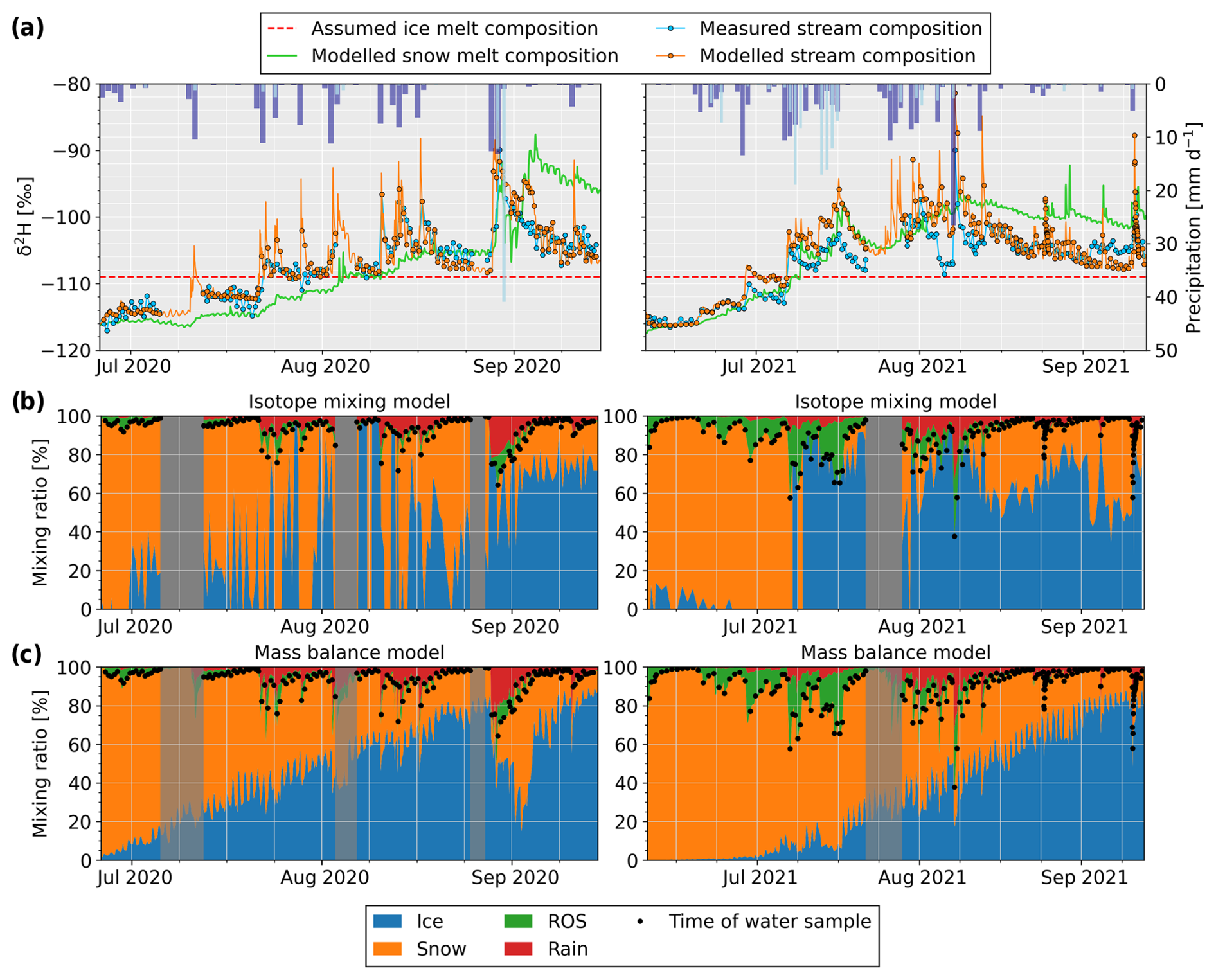Viewport: 1216px width, 980px height.
Task: Click the panel label (a)
Action: [x=28, y=28]
